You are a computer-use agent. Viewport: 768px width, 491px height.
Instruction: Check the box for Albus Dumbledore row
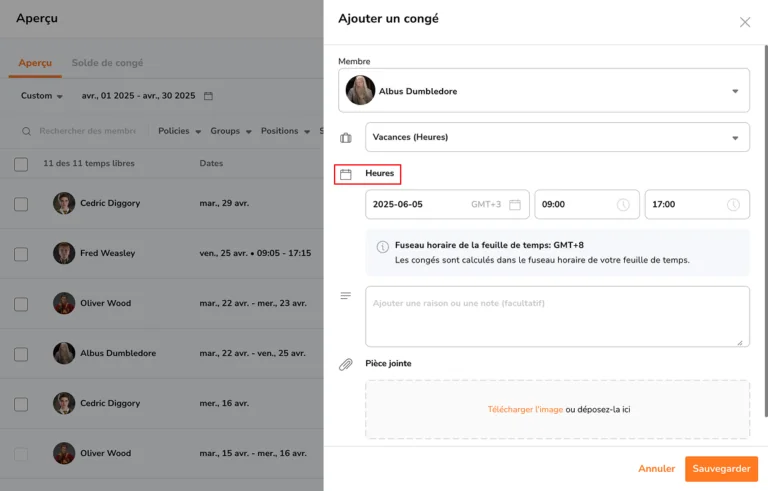click(21, 354)
